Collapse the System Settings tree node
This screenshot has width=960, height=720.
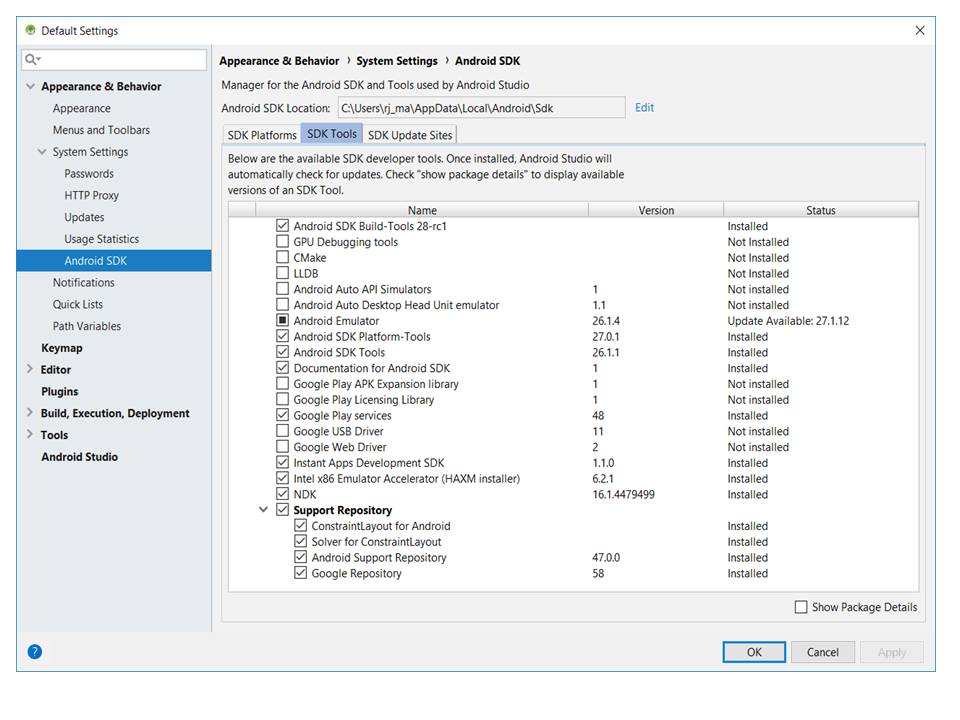point(42,152)
